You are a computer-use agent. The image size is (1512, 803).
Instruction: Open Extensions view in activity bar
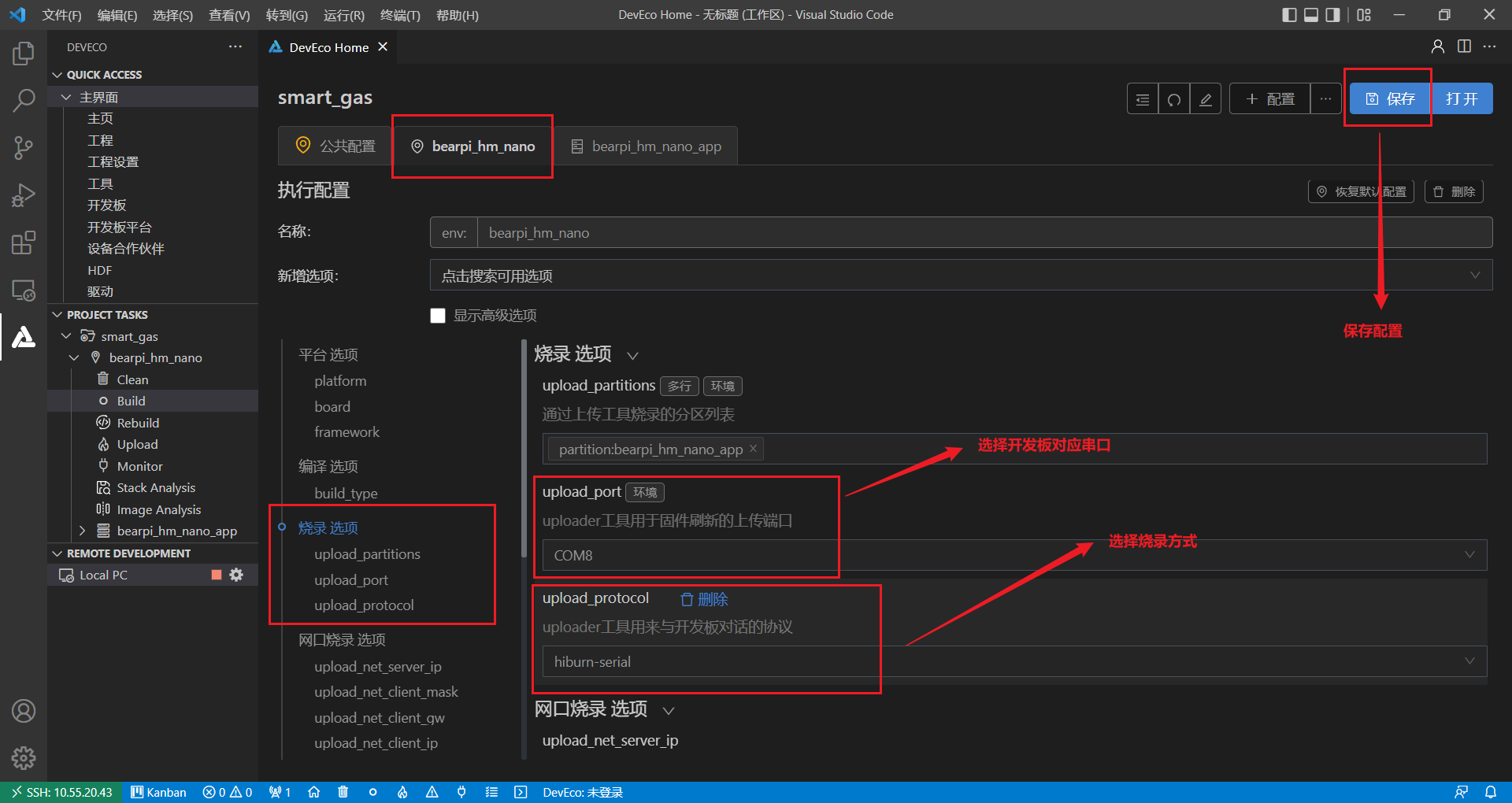point(24,242)
